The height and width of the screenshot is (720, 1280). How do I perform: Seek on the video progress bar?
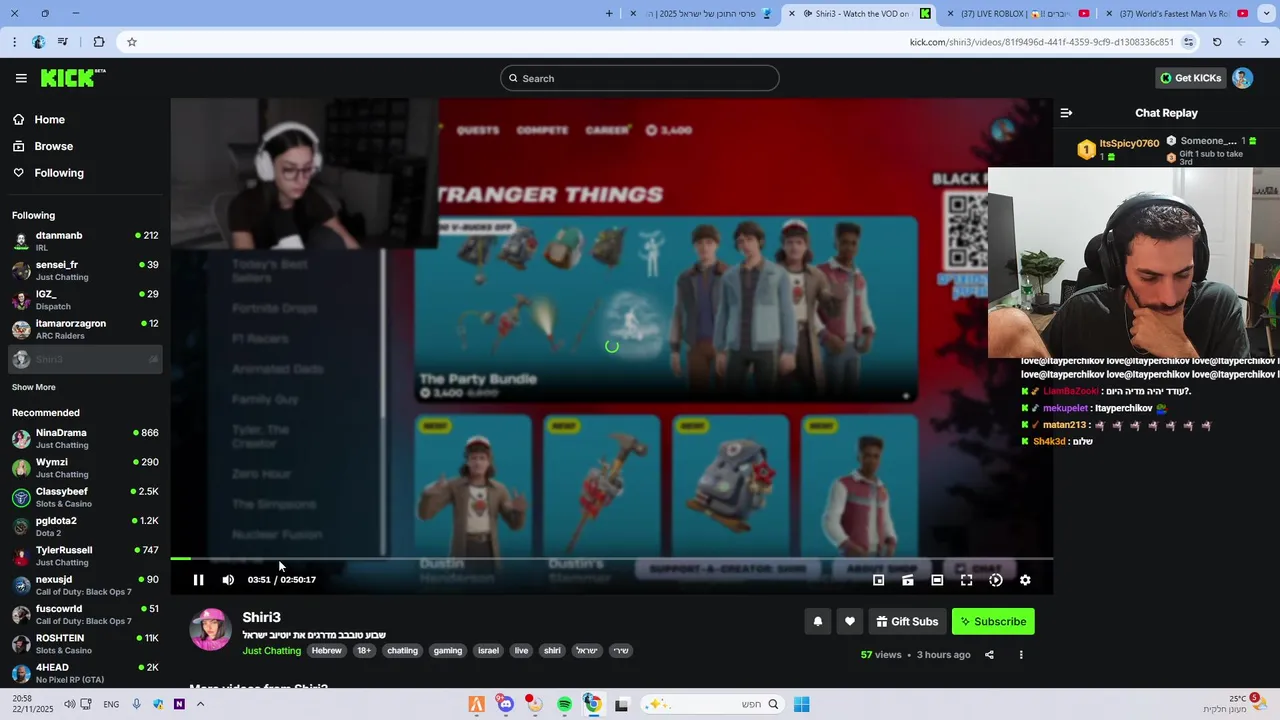[611, 558]
